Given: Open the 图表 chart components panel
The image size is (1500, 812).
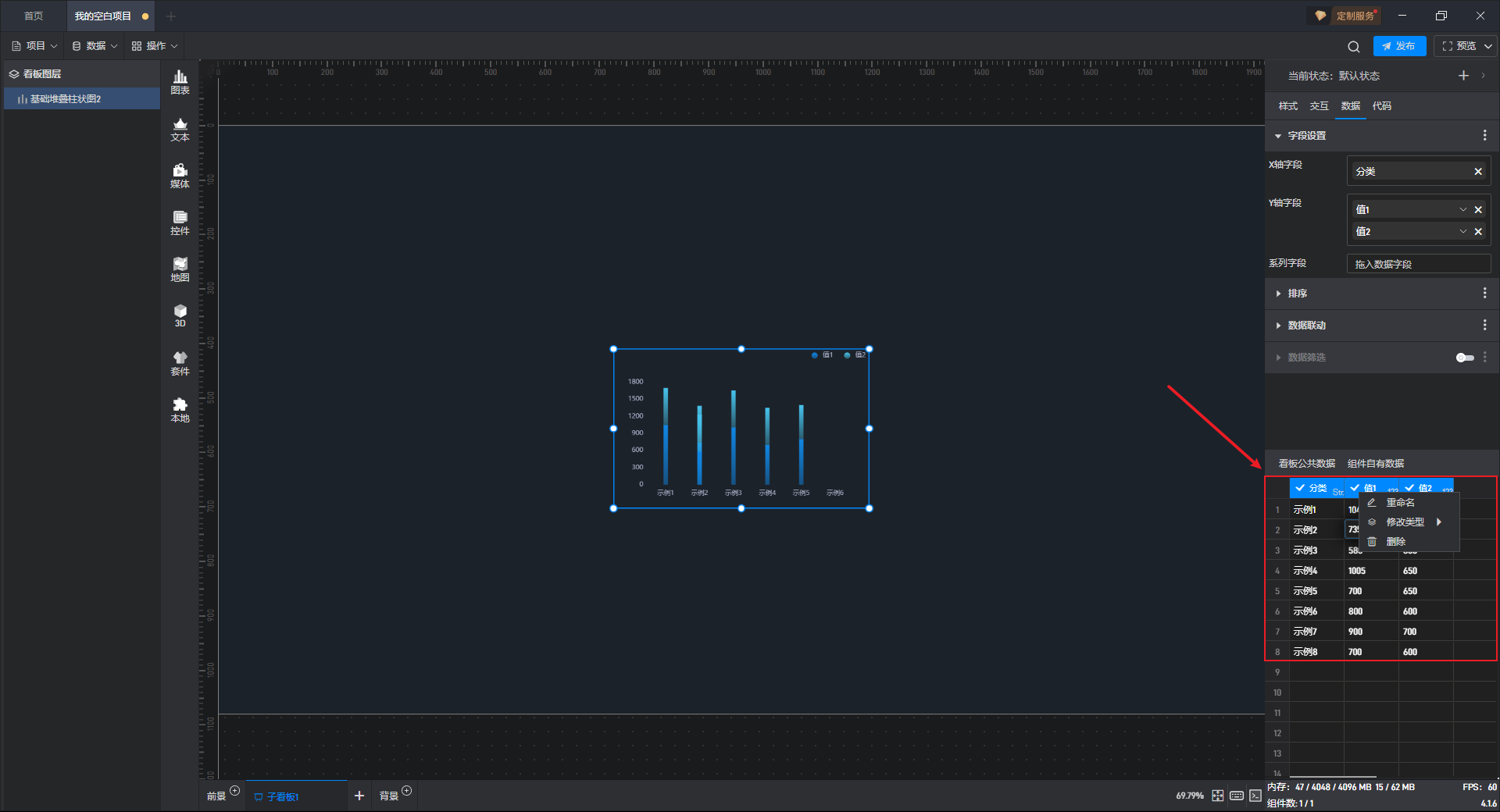Looking at the screenshot, I should [x=180, y=82].
